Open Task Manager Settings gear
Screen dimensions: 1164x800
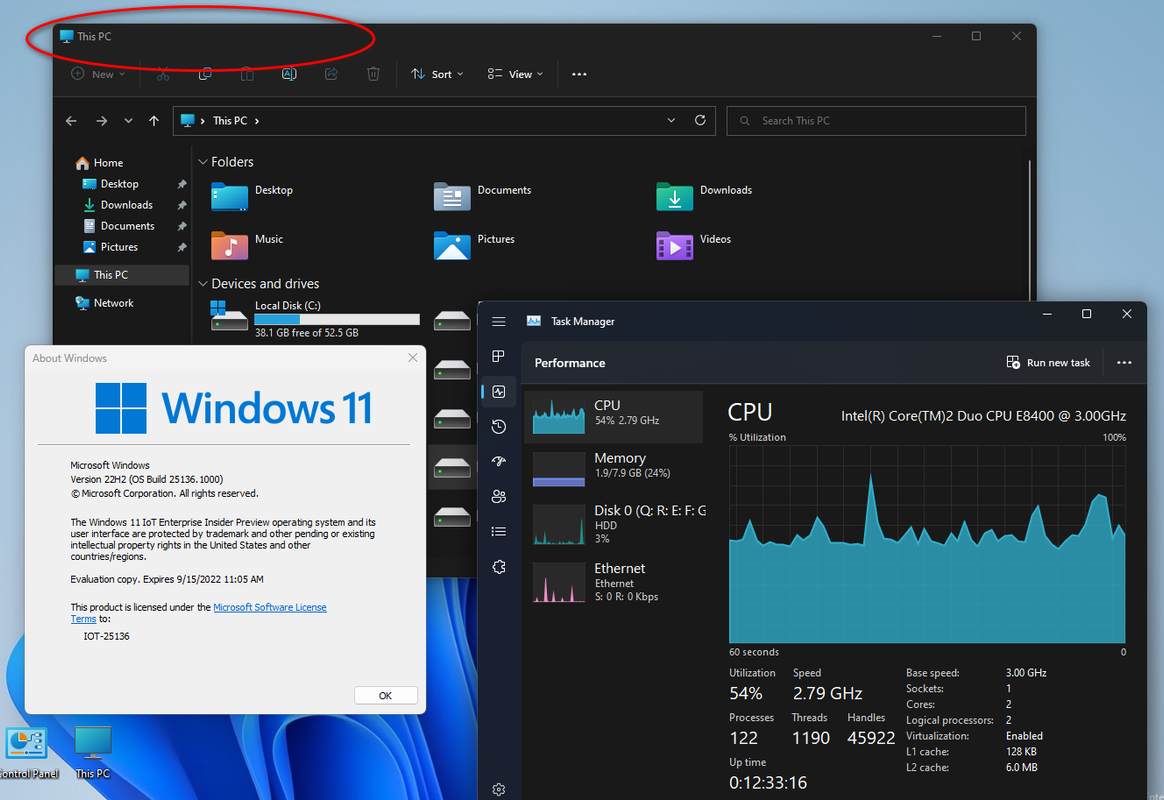499,790
